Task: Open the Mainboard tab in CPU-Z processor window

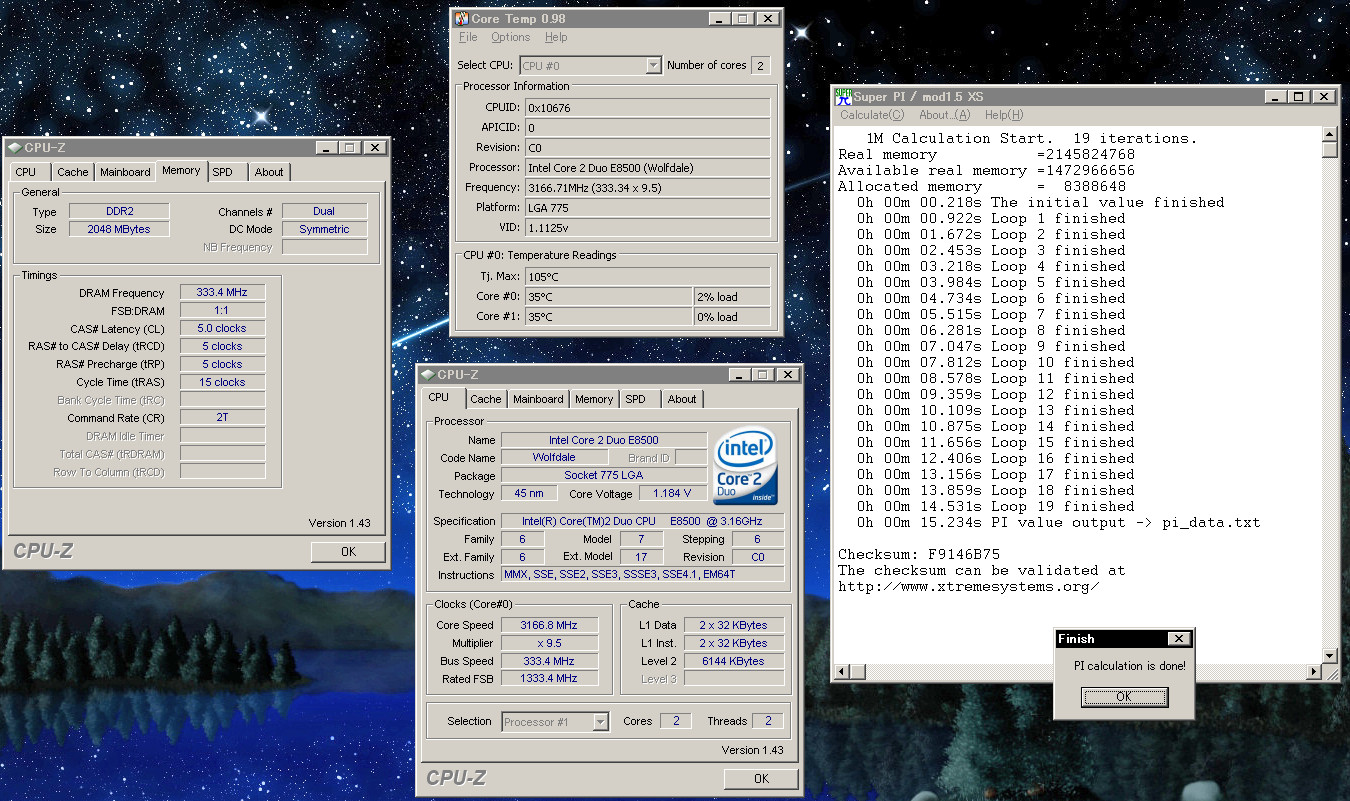Action: click(x=538, y=399)
